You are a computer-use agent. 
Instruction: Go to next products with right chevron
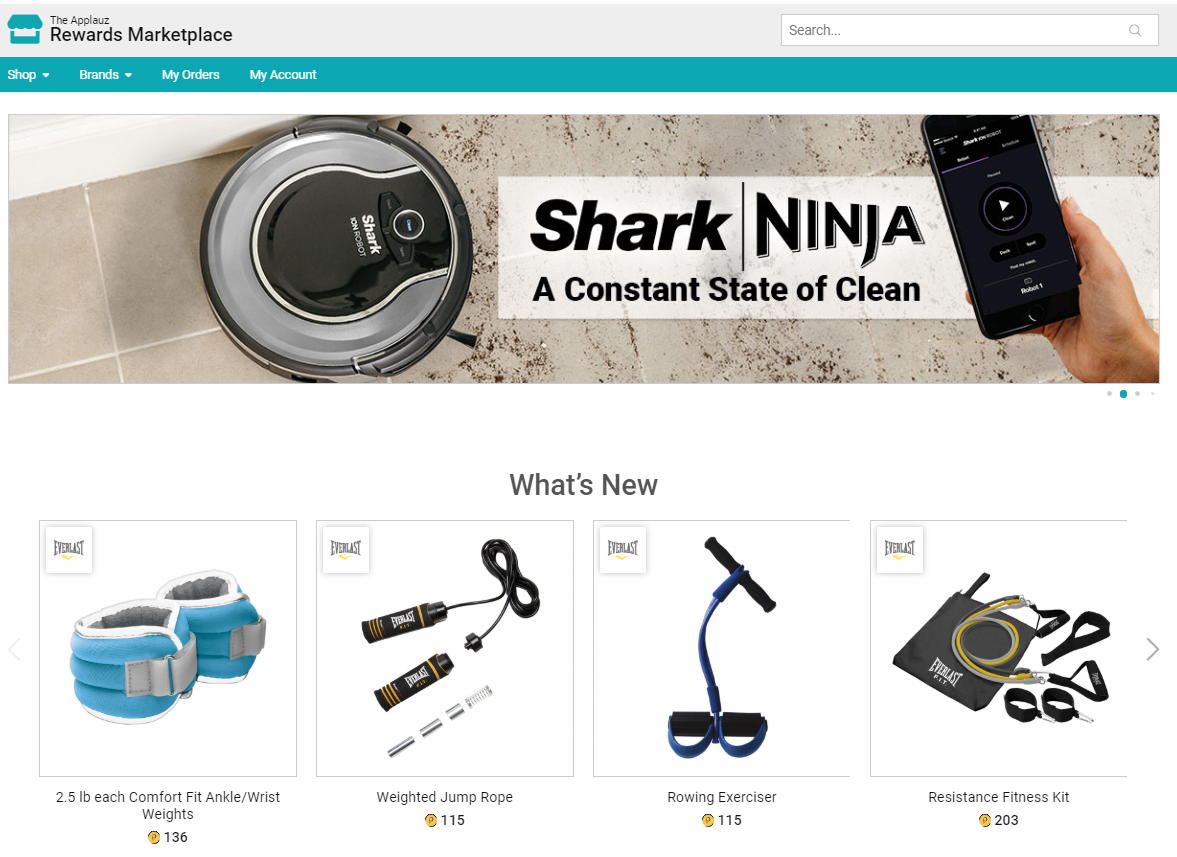[x=1152, y=649]
